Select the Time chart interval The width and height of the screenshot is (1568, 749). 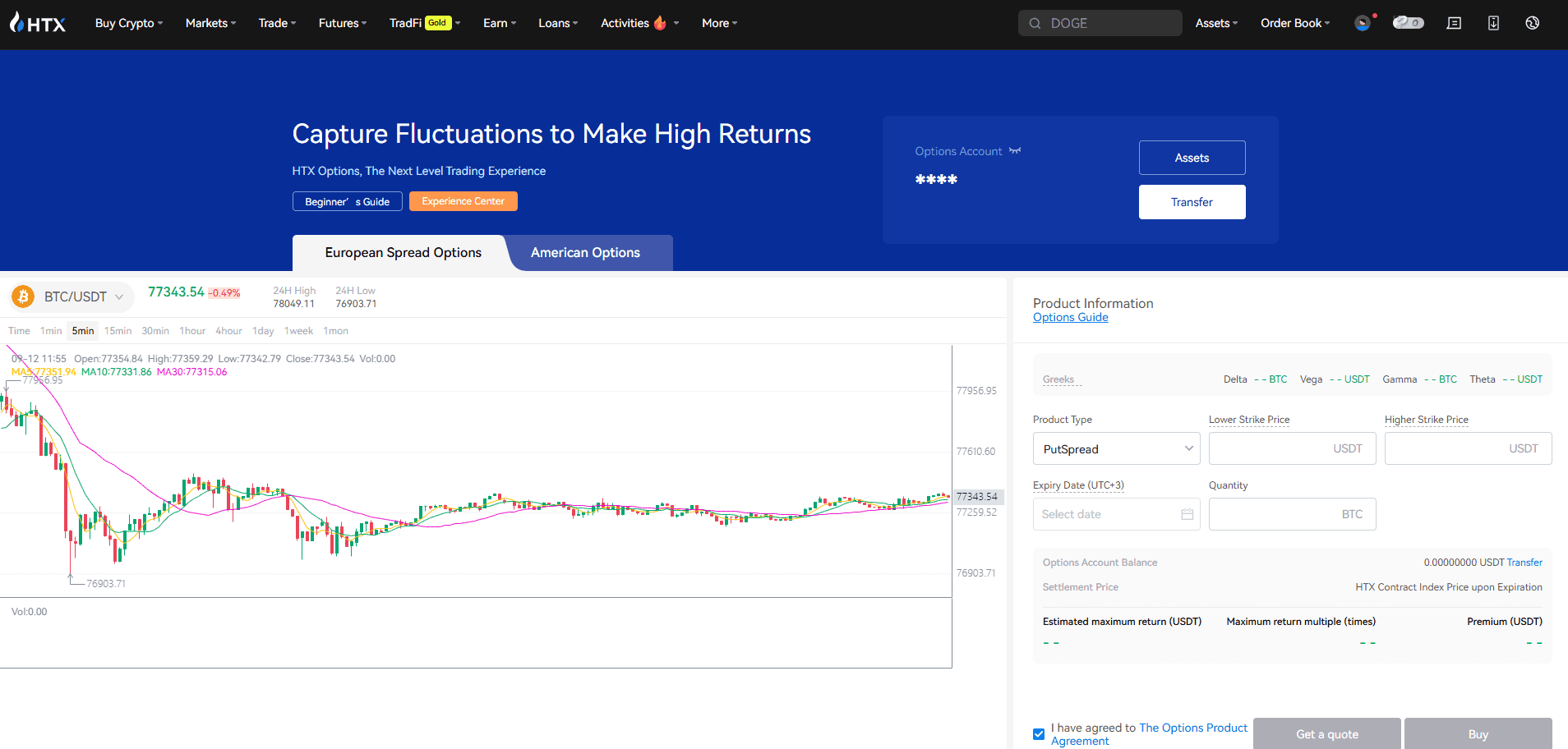[x=19, y=331]
